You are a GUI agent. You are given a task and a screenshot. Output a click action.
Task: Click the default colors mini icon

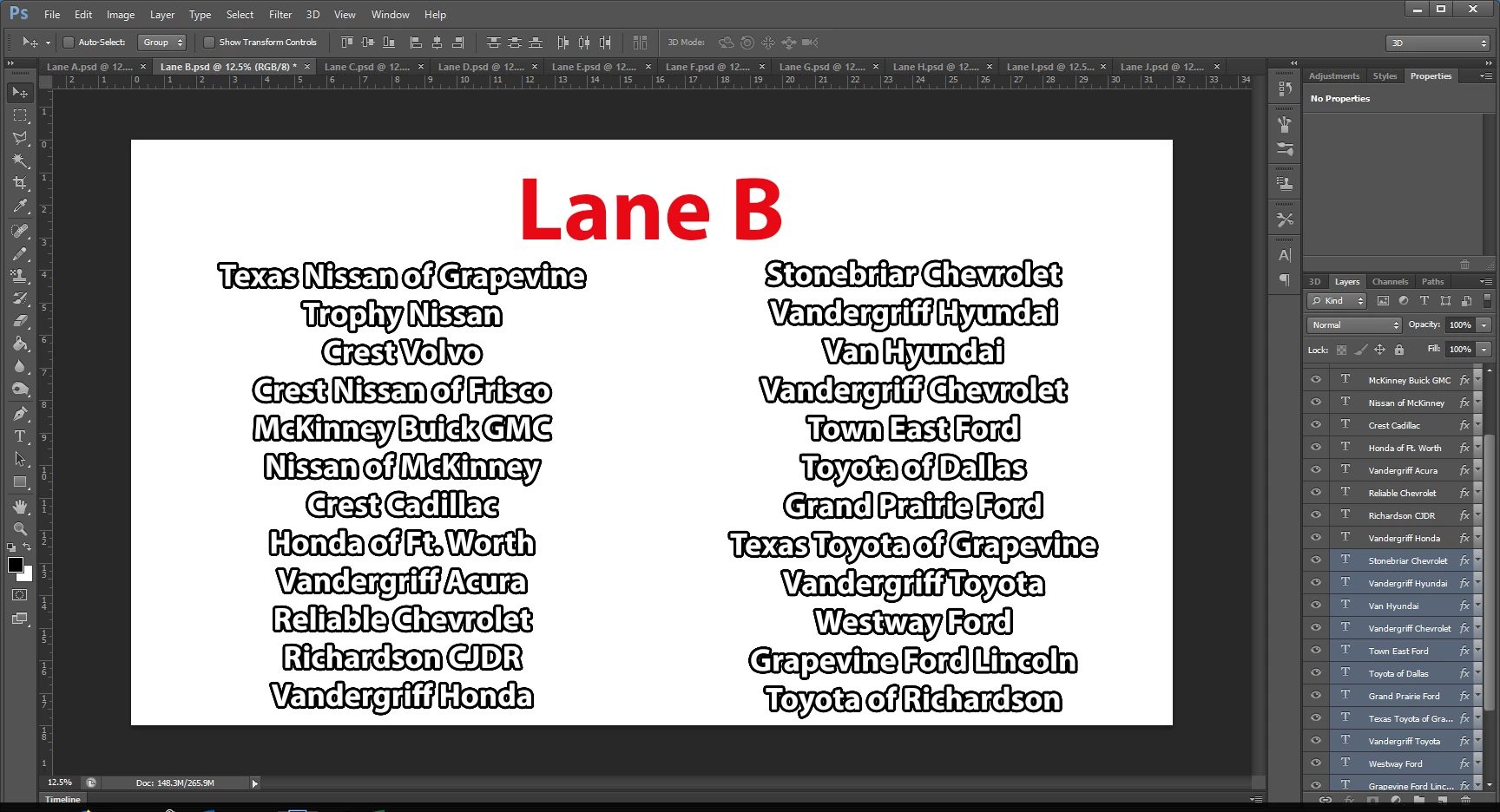[11, 547]
